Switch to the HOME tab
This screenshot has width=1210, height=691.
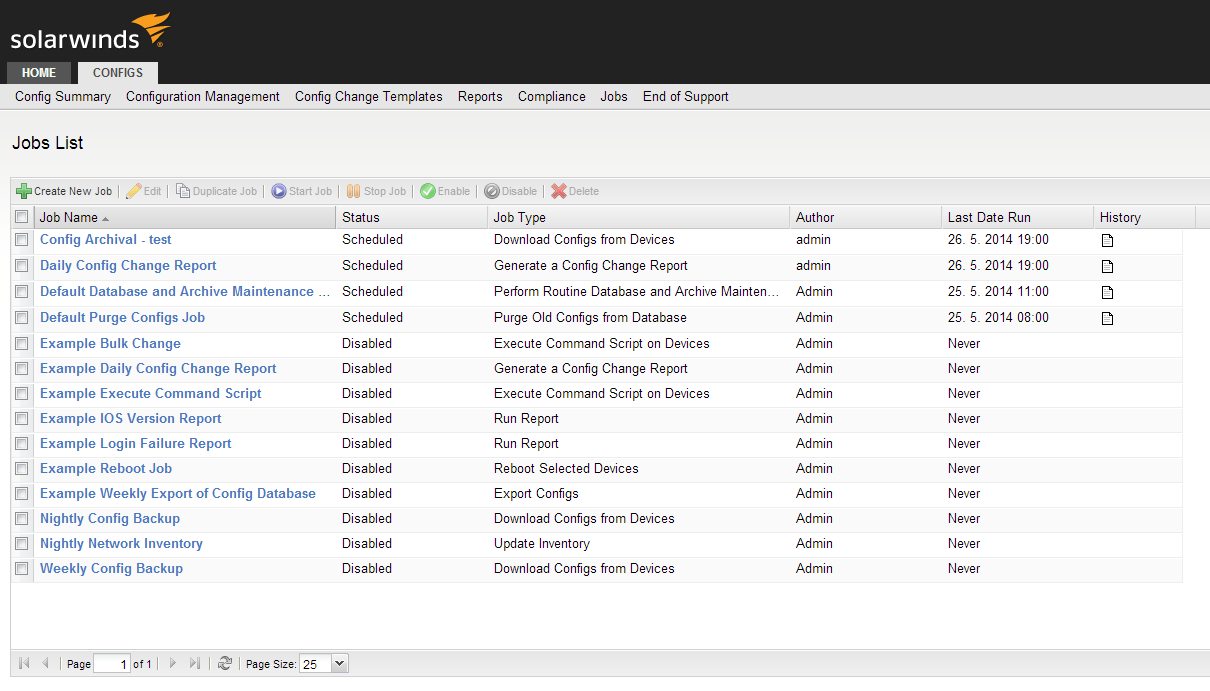39,73
